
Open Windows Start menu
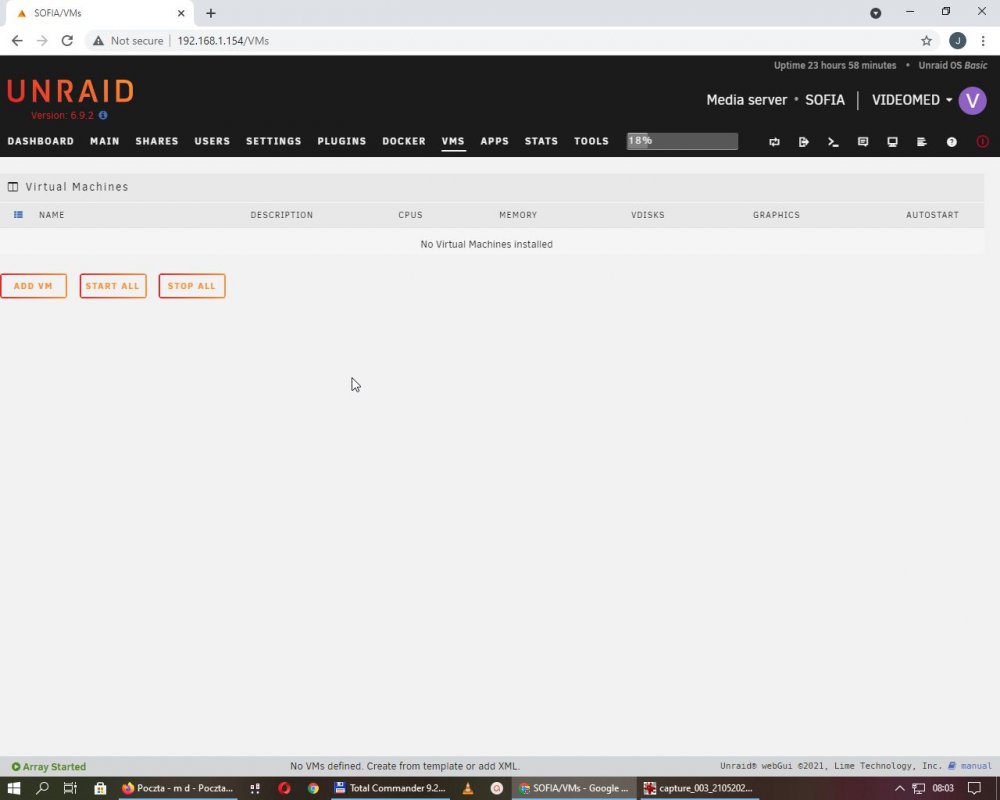coord(13,788)
